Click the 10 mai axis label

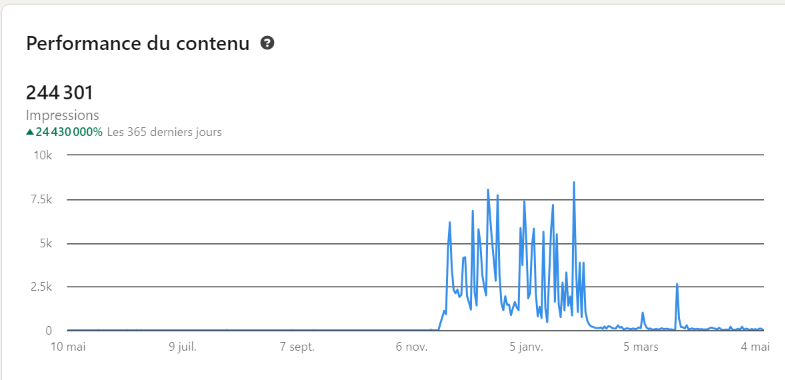click(68, 347)
